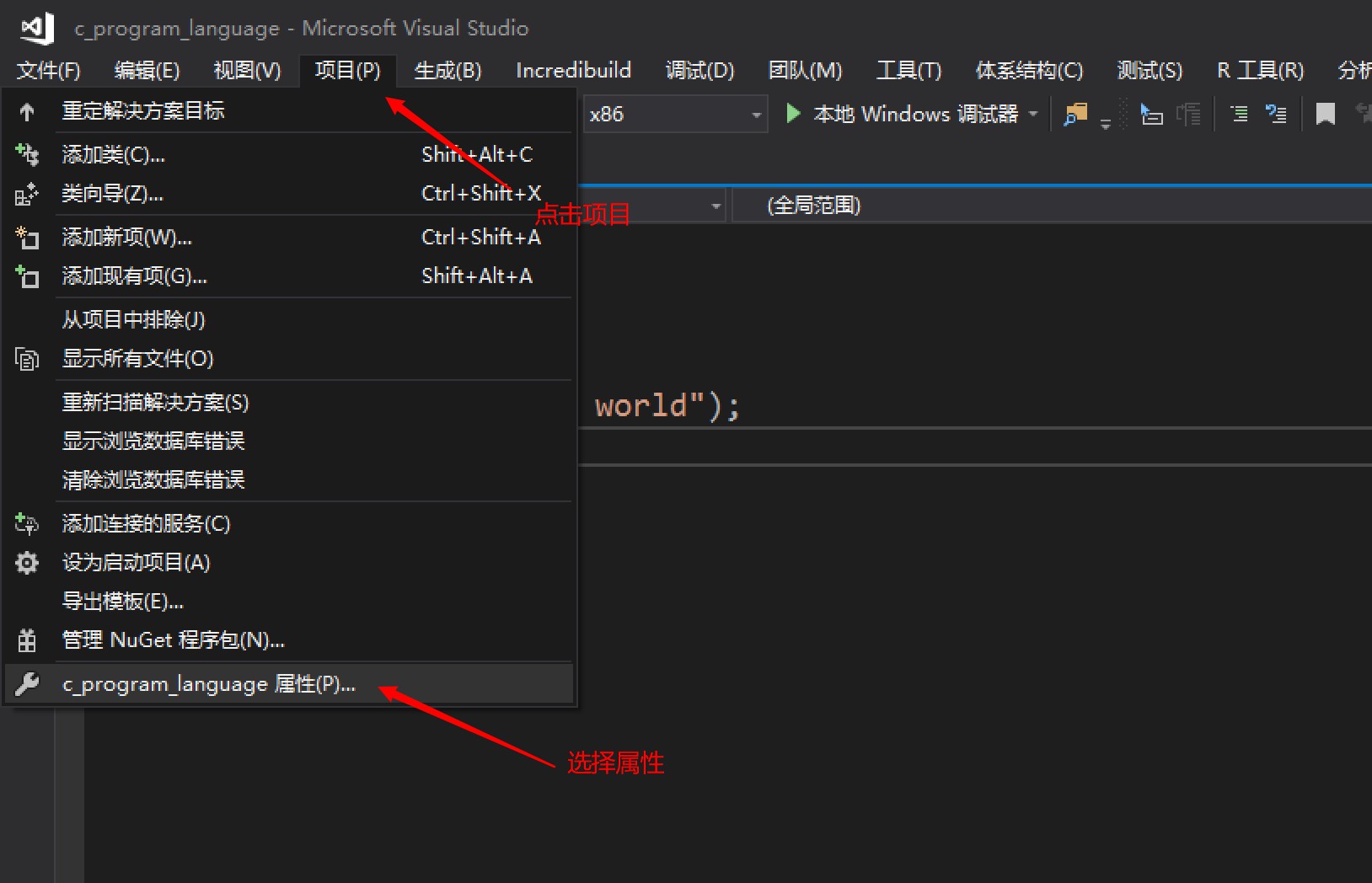Select 添加新项(W)... entry
The height and width of the screenshot is (883, 1372).
tap(289, 238)
